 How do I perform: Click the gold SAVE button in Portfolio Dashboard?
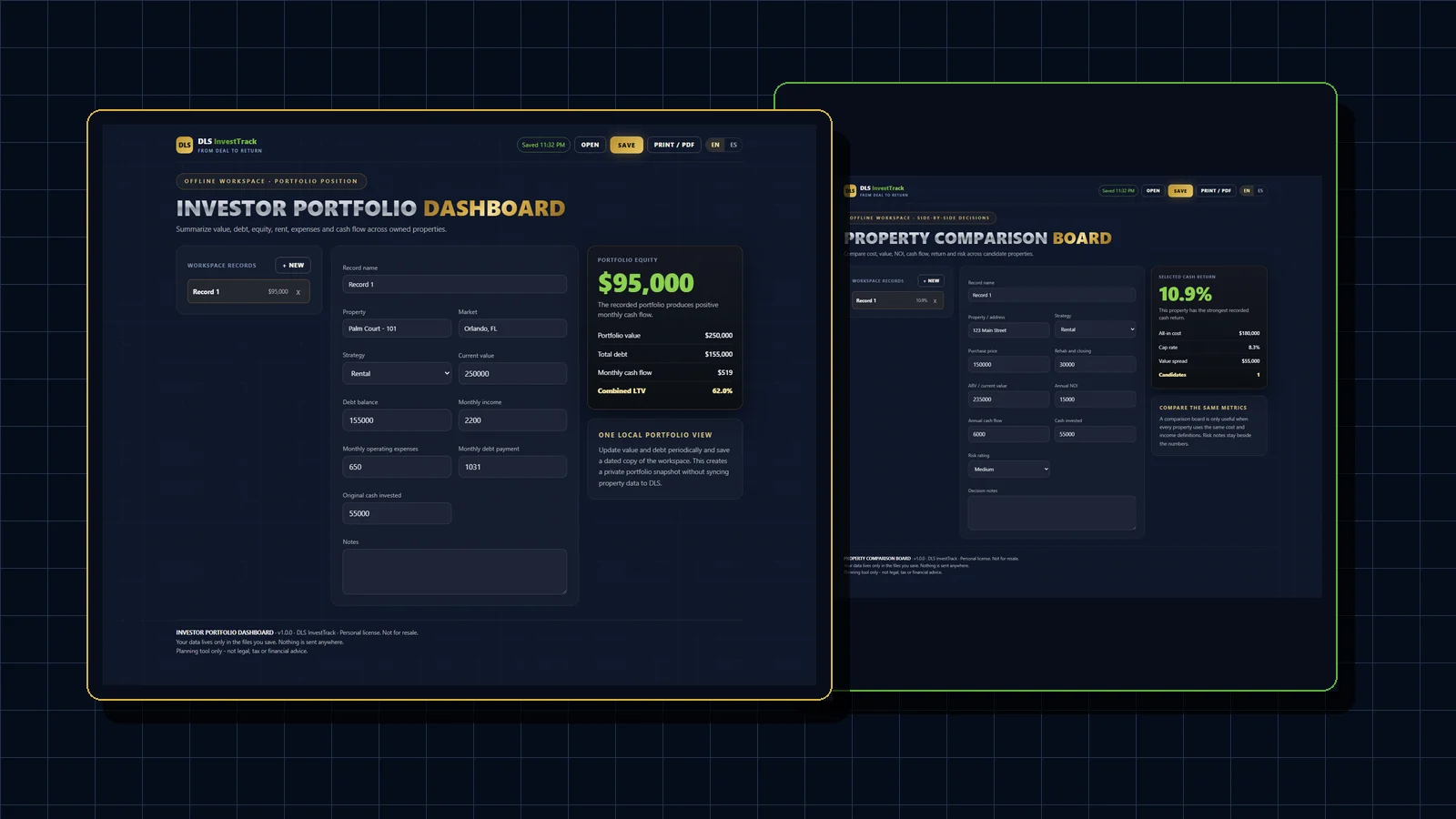627,145
